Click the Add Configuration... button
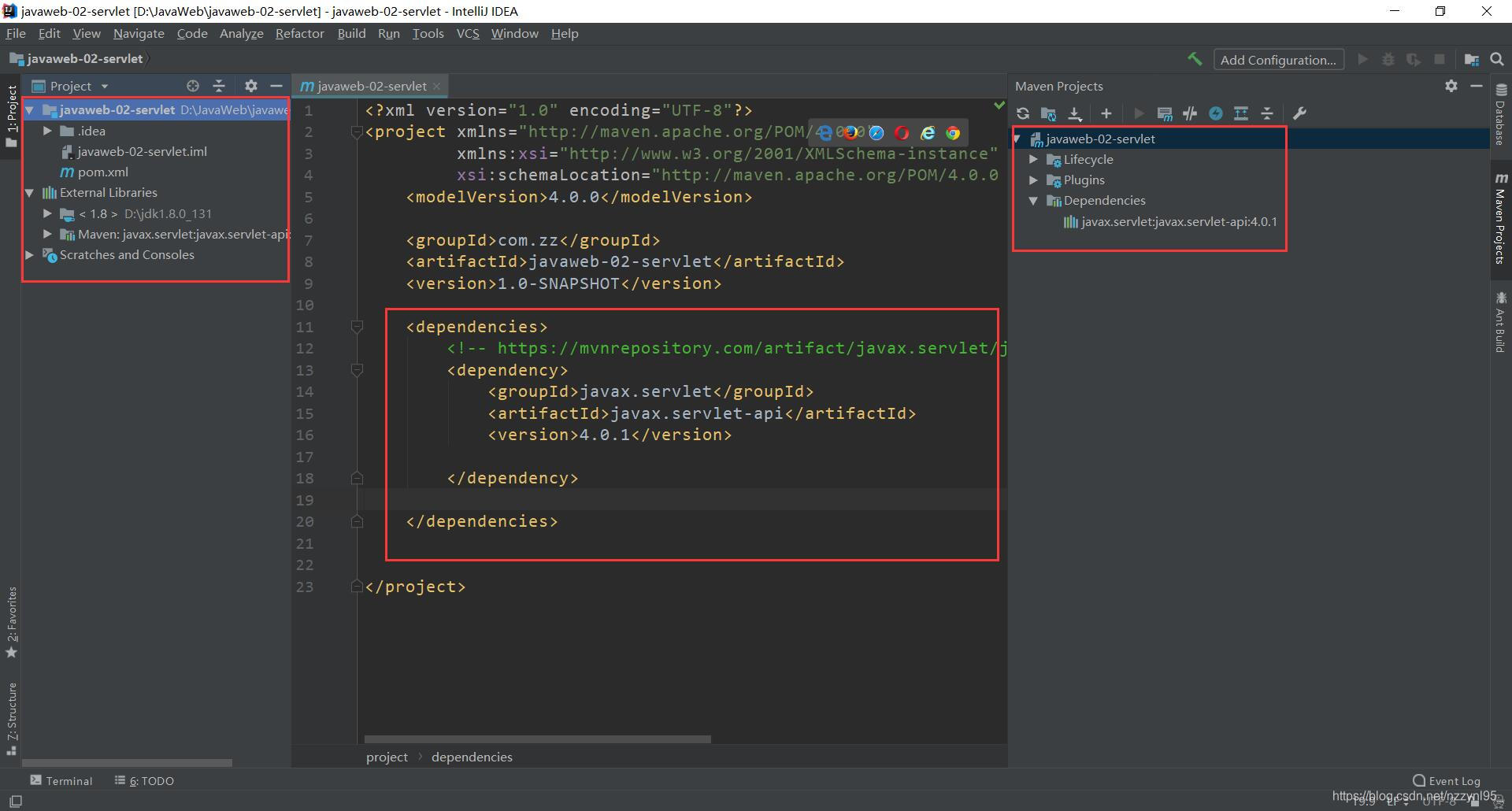Image resolution: width=1512 pixels, height=811 pixels. (1278, 60)
